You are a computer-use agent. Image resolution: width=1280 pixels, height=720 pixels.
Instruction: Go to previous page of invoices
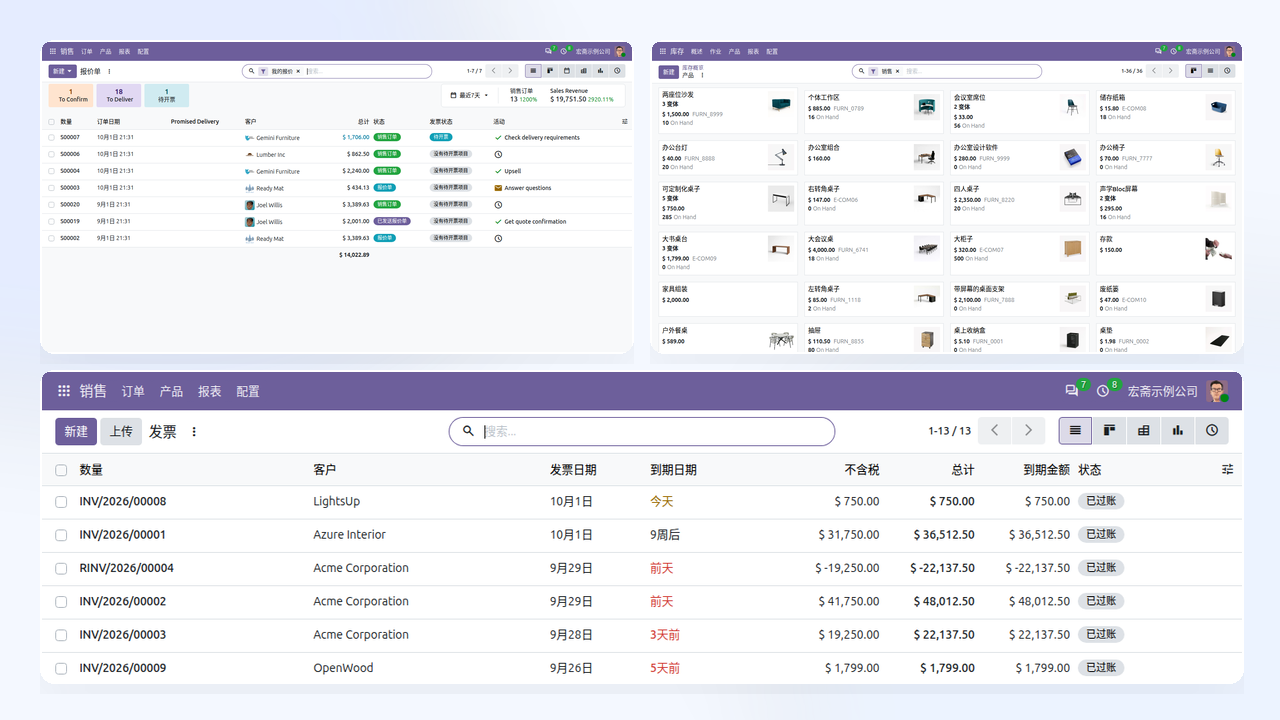pyautogui.click(x=994, y=430)
